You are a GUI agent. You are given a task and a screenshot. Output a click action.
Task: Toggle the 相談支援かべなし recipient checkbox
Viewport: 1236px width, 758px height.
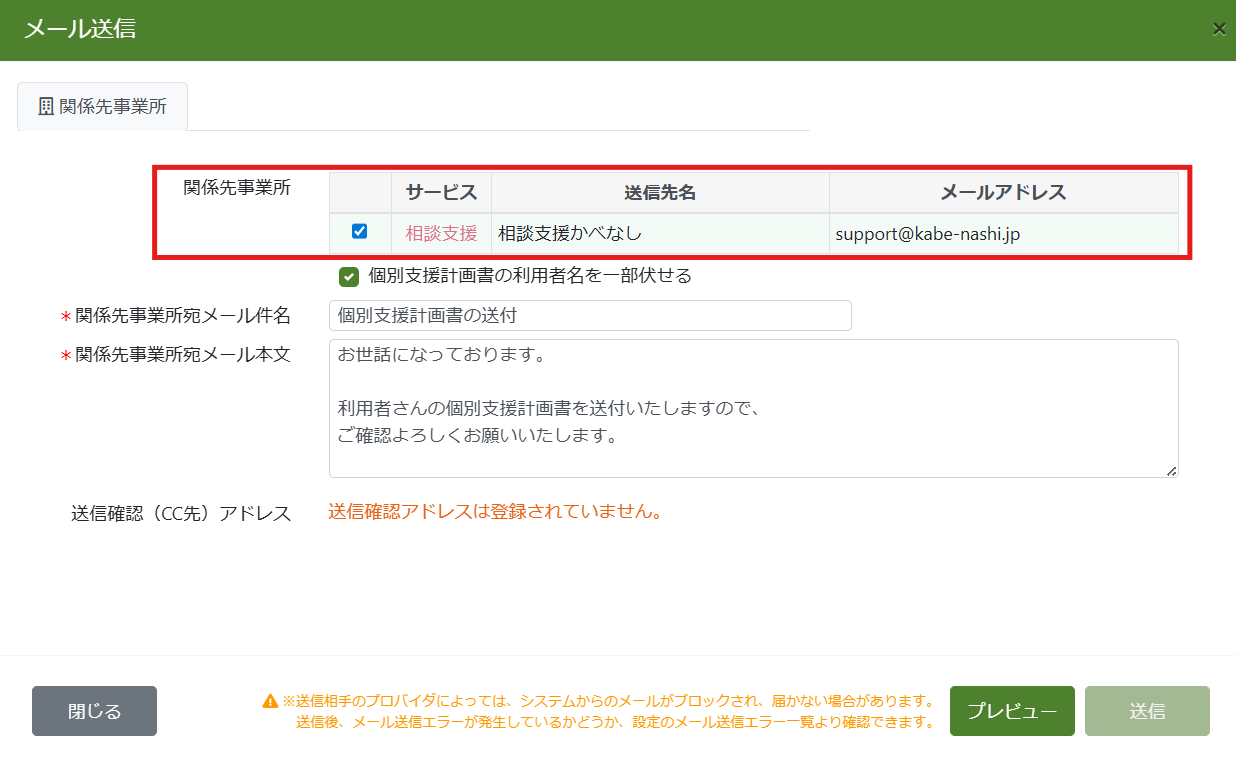[360, 232]
